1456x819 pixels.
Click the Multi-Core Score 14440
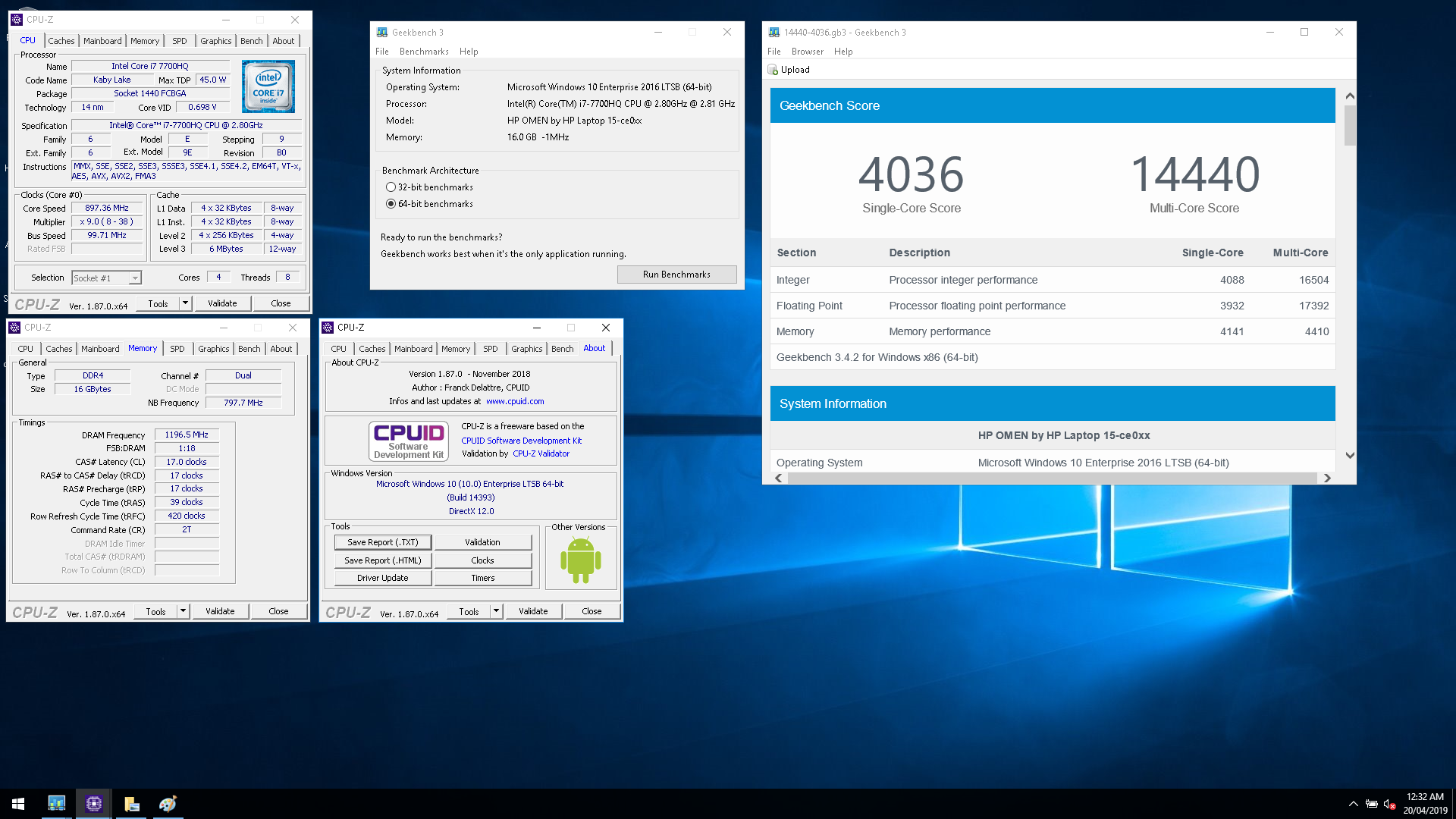click(x=1195, y=174)
